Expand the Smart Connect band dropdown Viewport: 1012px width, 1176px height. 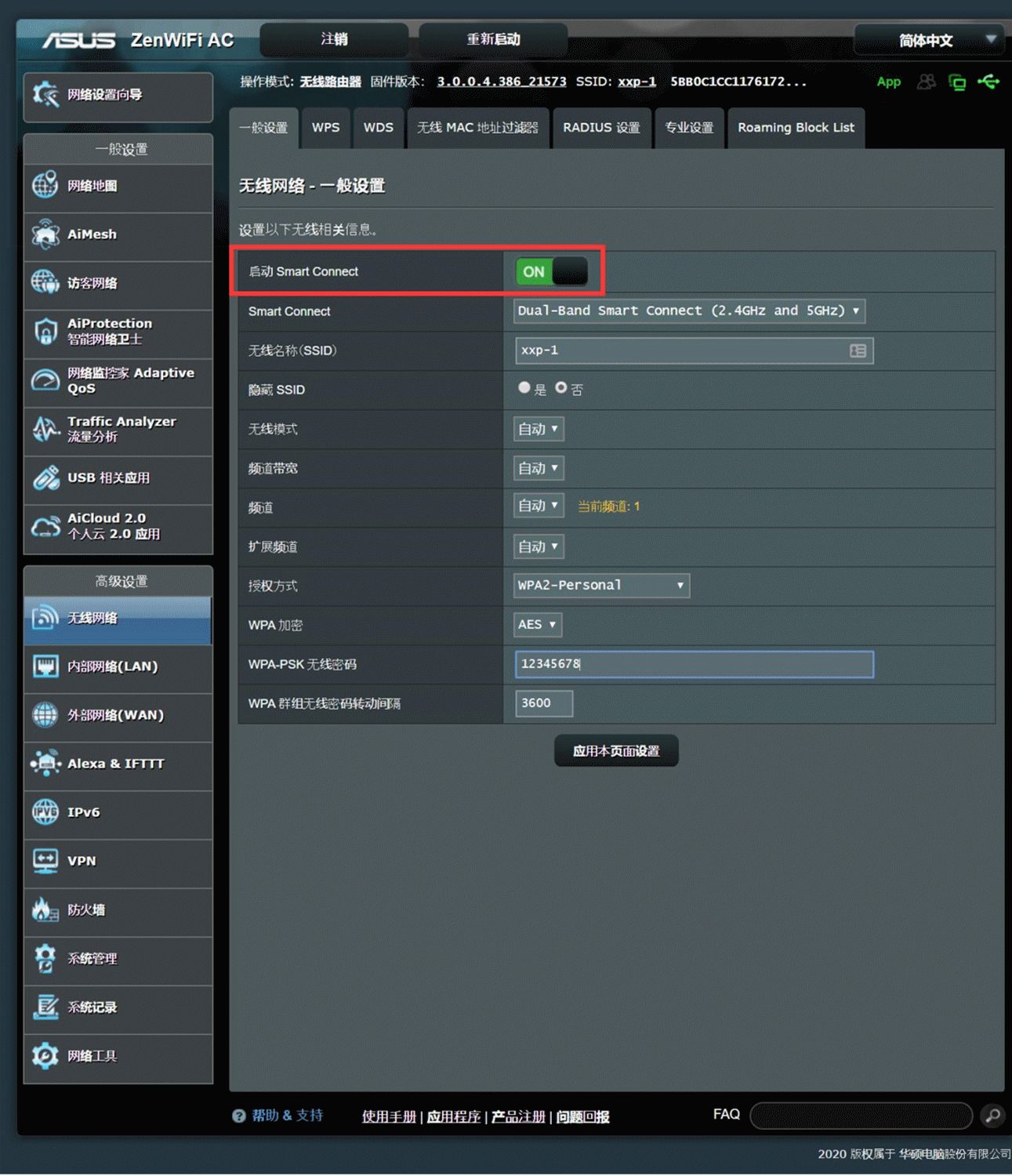pyautogui.click(x=689, y=311)
